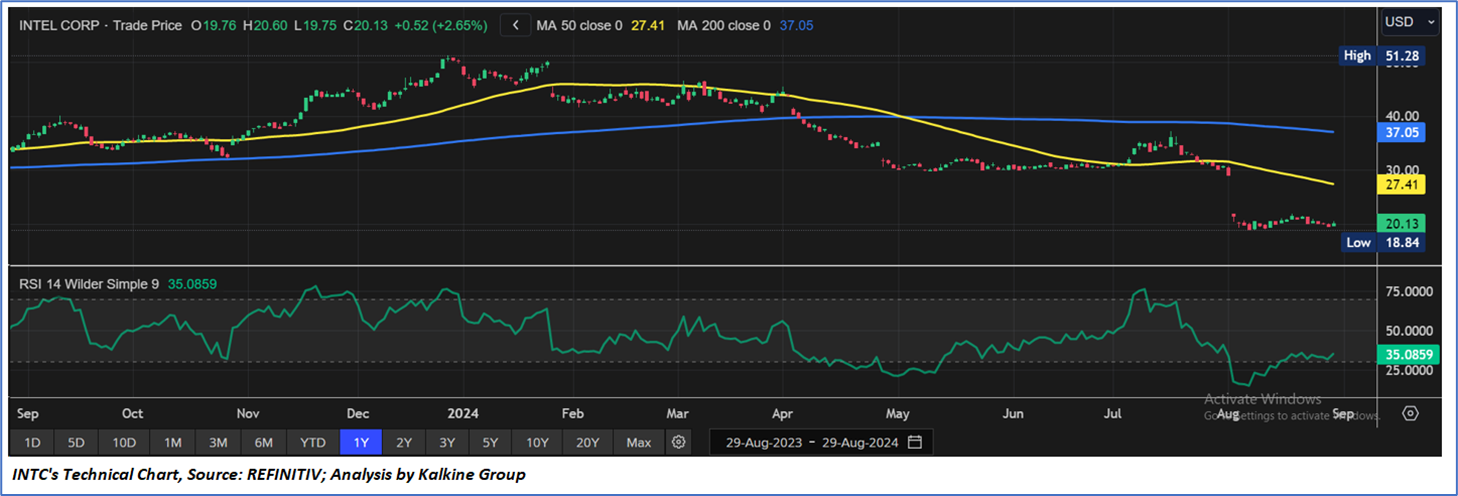Viewport: 1458px width, 496px height.
Task: Click the blue 37.05 MA value tag
Action: click(1402, 132)
